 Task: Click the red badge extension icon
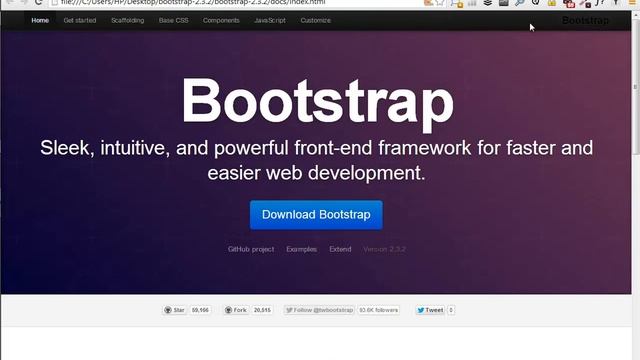[569, 3]
